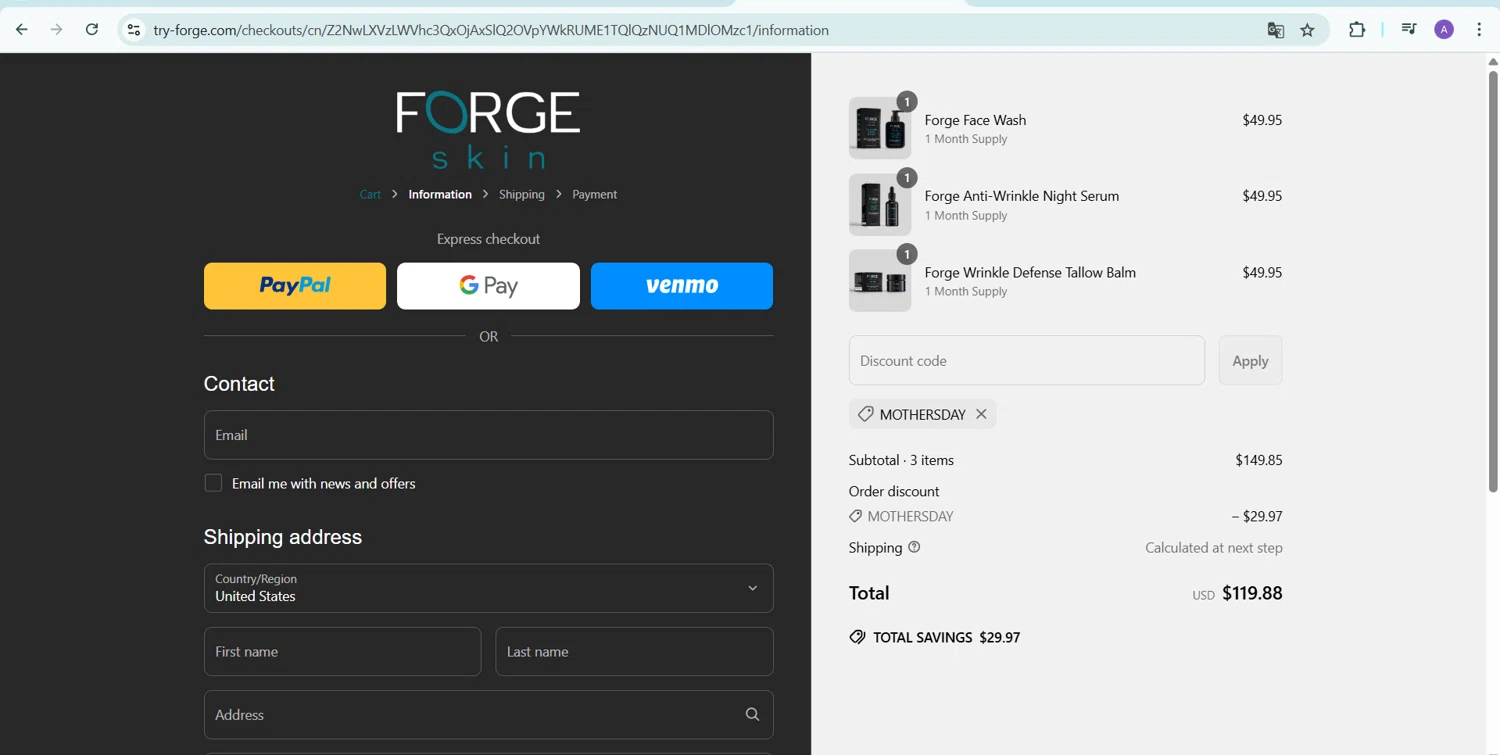Bookmark this page with the star icon

[x=1307, y=30]
